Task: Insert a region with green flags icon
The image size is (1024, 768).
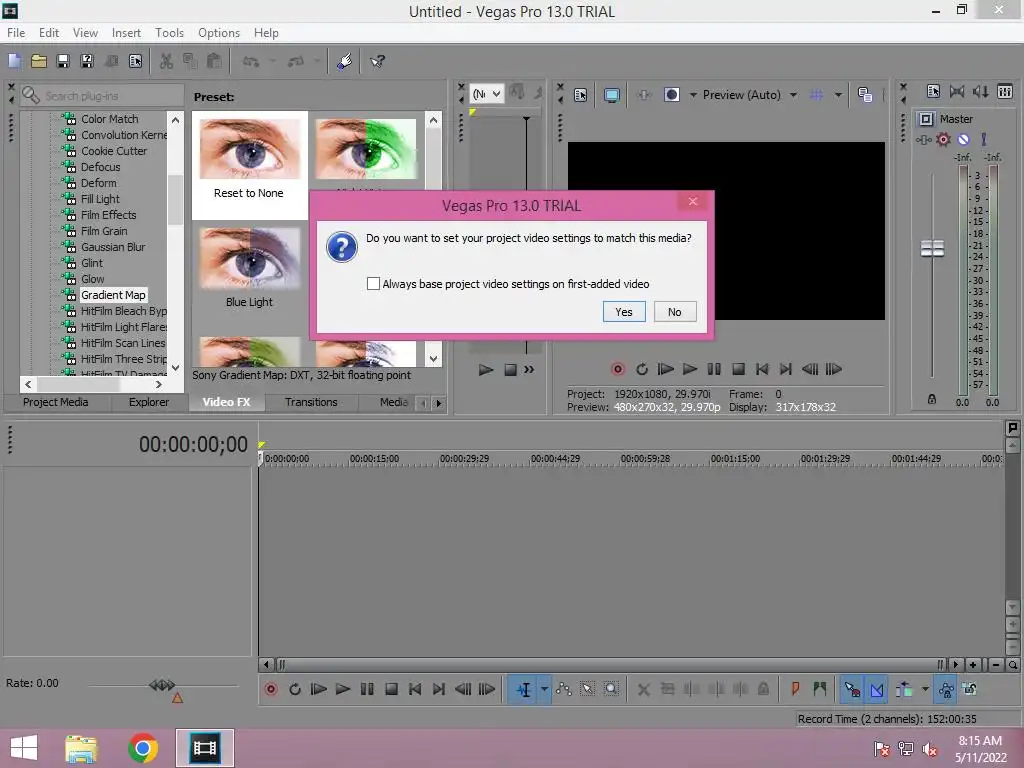Action: [820, 690]
